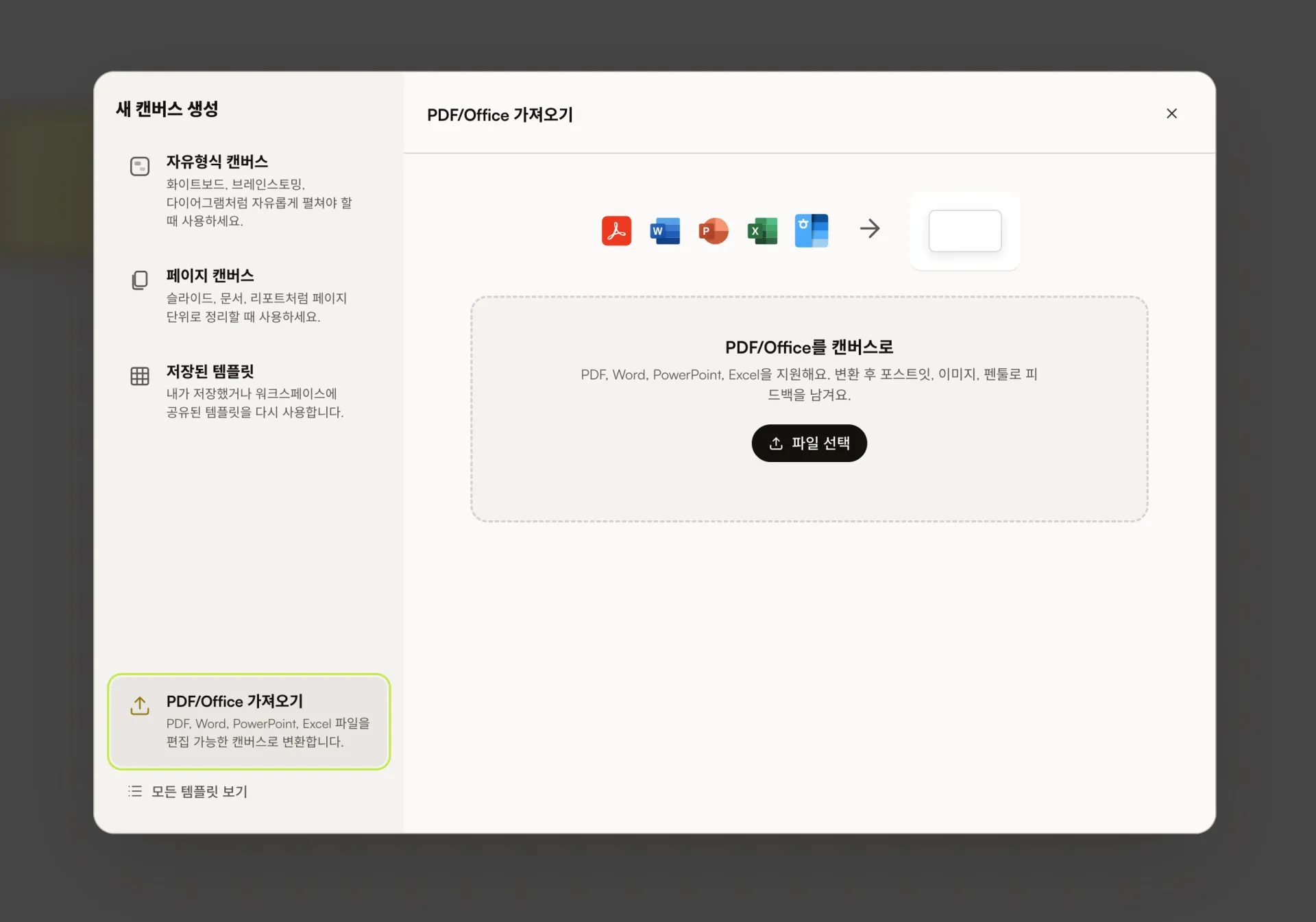Click the saved templates grid icon
The image size is (1316, 922).
click(x=140, y=376)
